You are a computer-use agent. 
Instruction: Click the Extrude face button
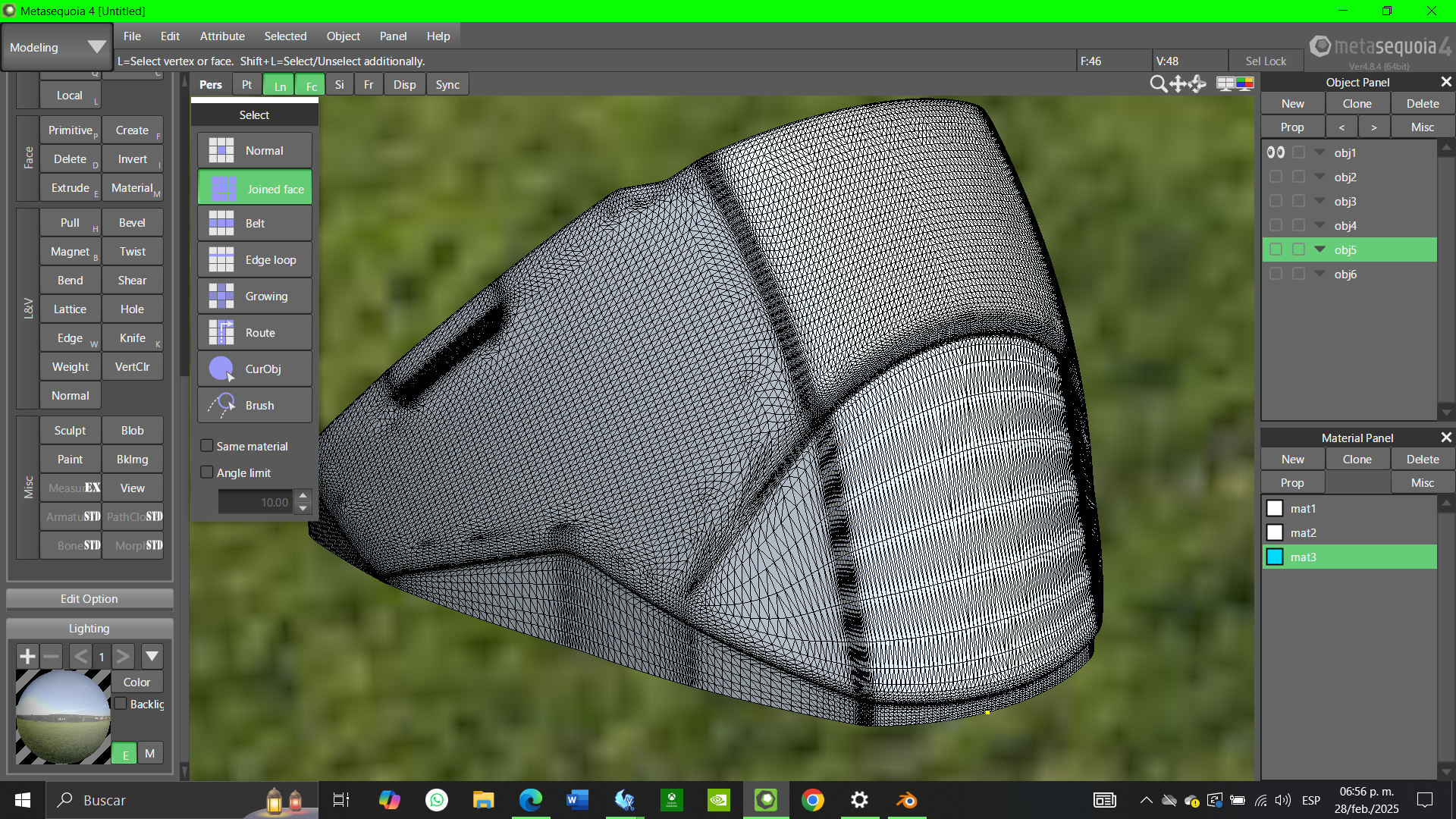click(70, 188)
